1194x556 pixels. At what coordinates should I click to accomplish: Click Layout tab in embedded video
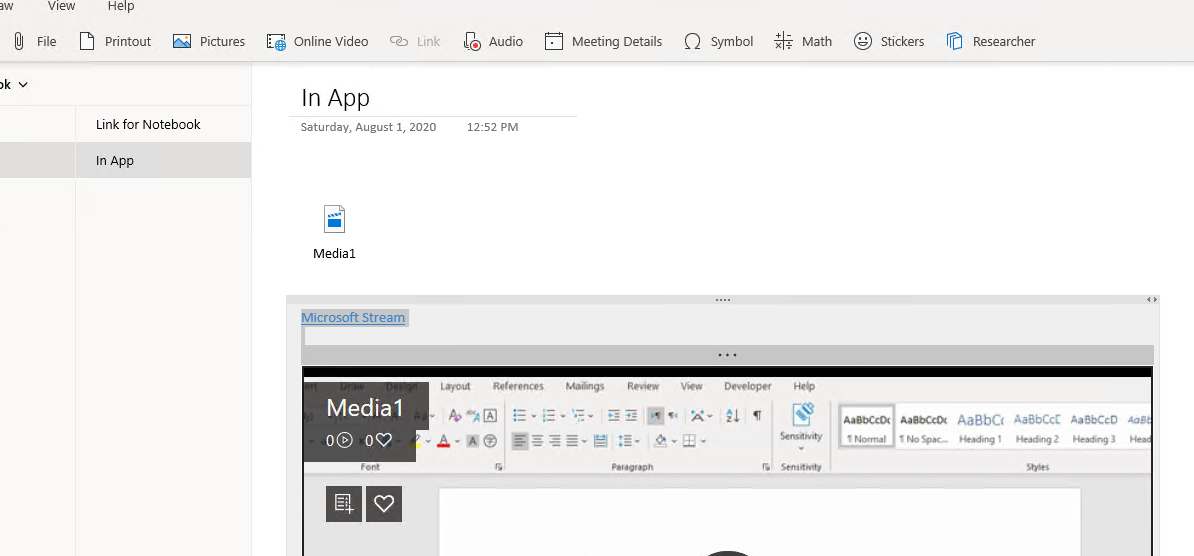point(455,386)
